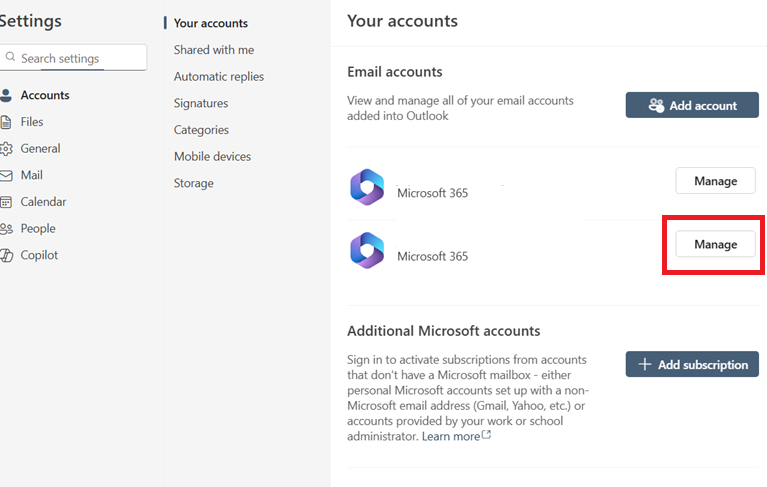Click the People contacts icon

click(x=6, y=228)
